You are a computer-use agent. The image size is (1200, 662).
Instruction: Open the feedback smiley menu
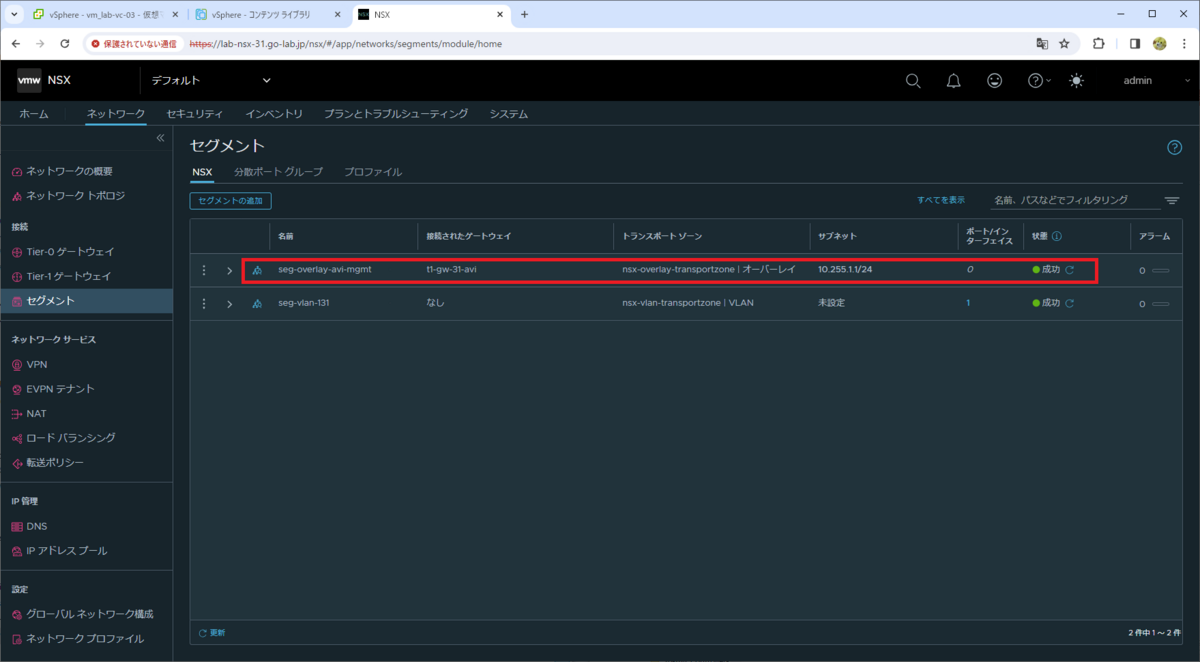click(x=994, y=80)
